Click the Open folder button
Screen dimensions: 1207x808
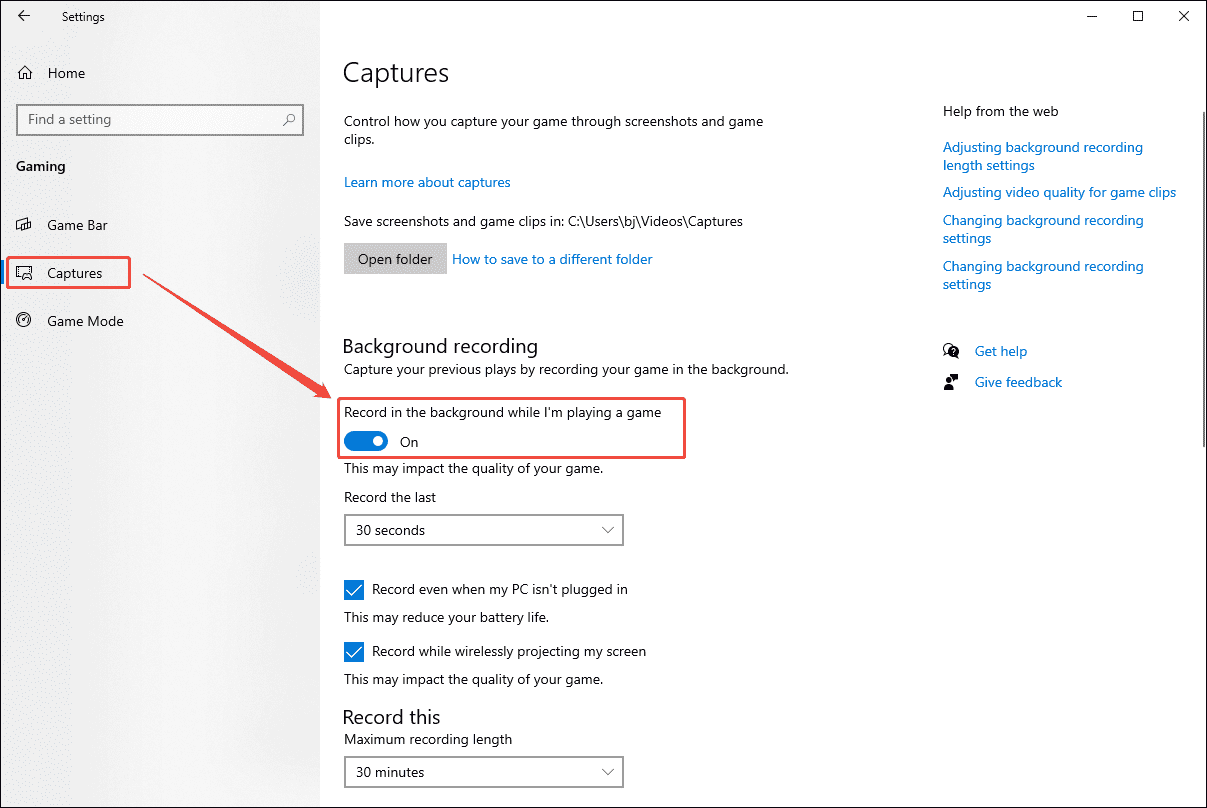coord(395,258)
